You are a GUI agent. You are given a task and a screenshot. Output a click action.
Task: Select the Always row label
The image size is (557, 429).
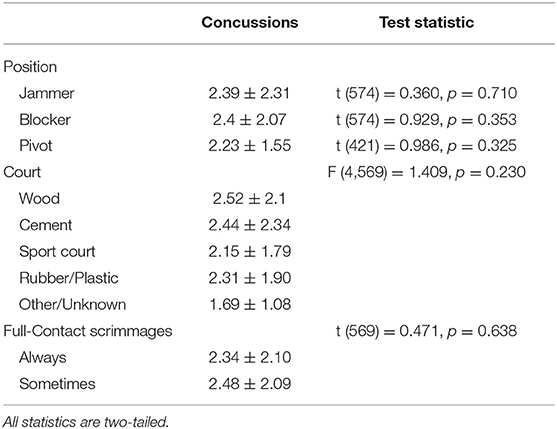(43, 357)
